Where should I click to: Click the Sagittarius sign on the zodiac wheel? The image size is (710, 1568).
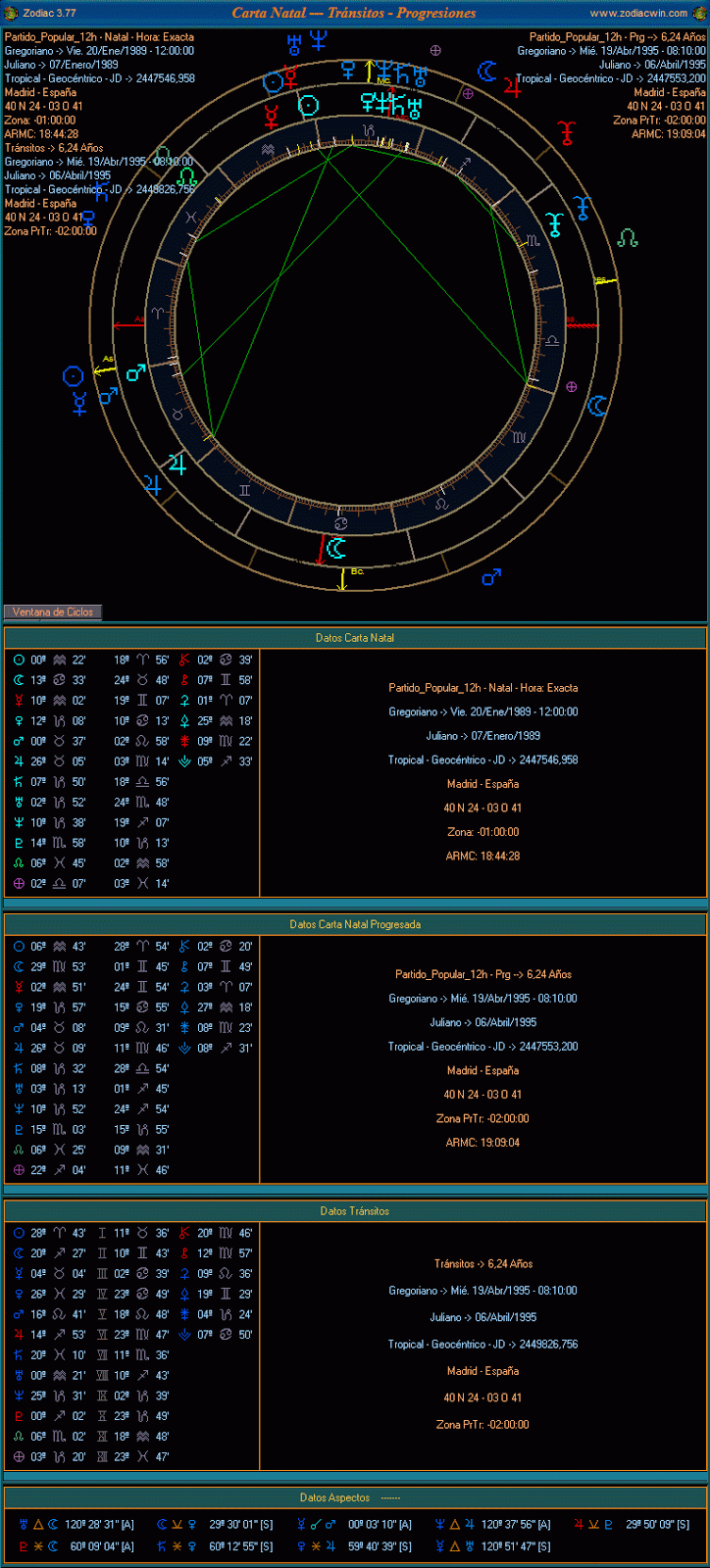[467, 163]
